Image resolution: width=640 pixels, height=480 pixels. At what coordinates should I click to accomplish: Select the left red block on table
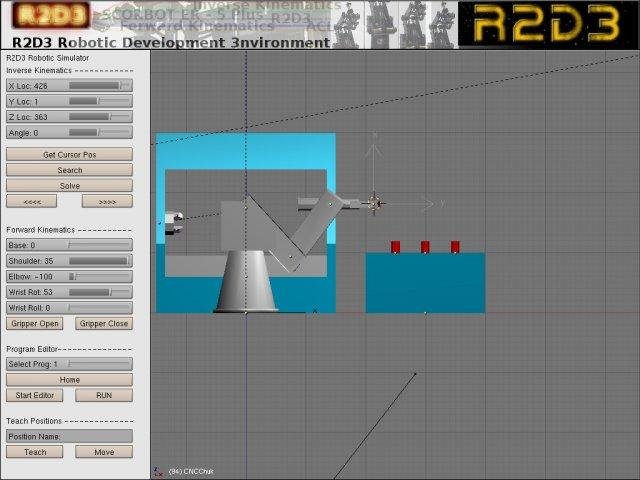(395, 247)
